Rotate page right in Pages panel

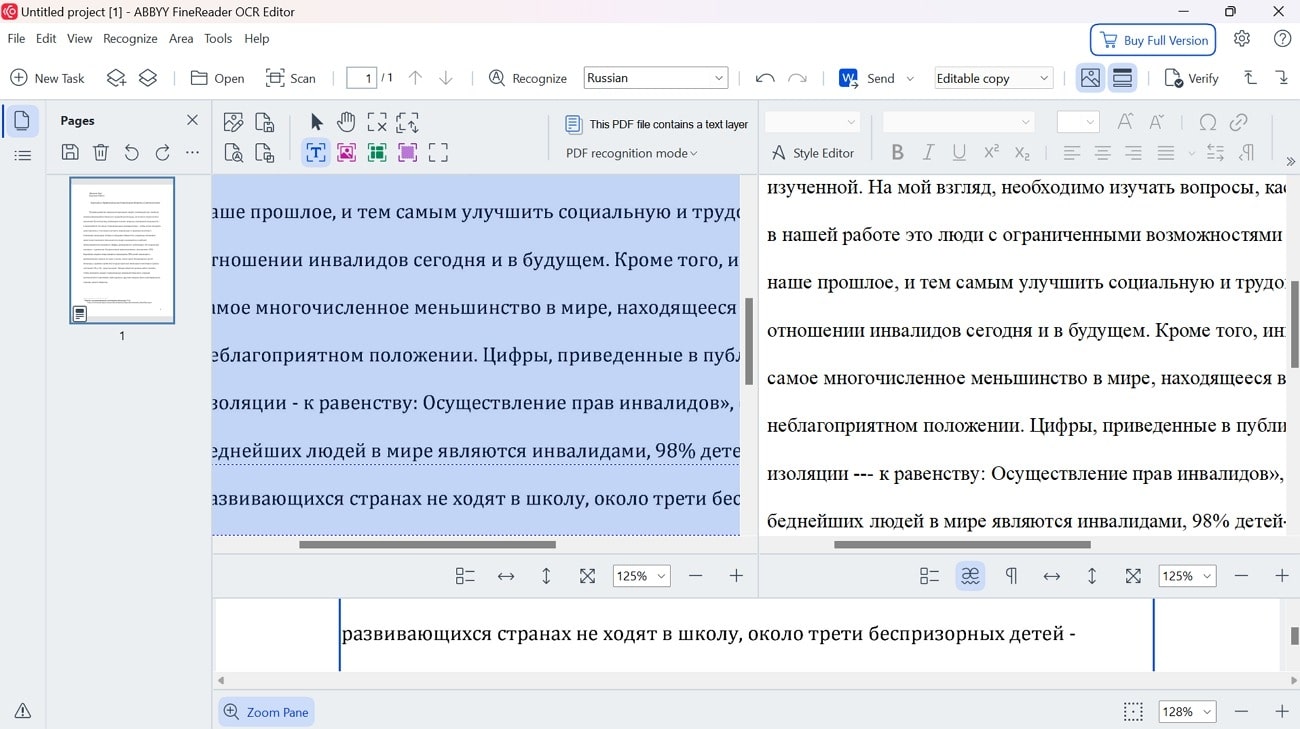tap(162, 152)
